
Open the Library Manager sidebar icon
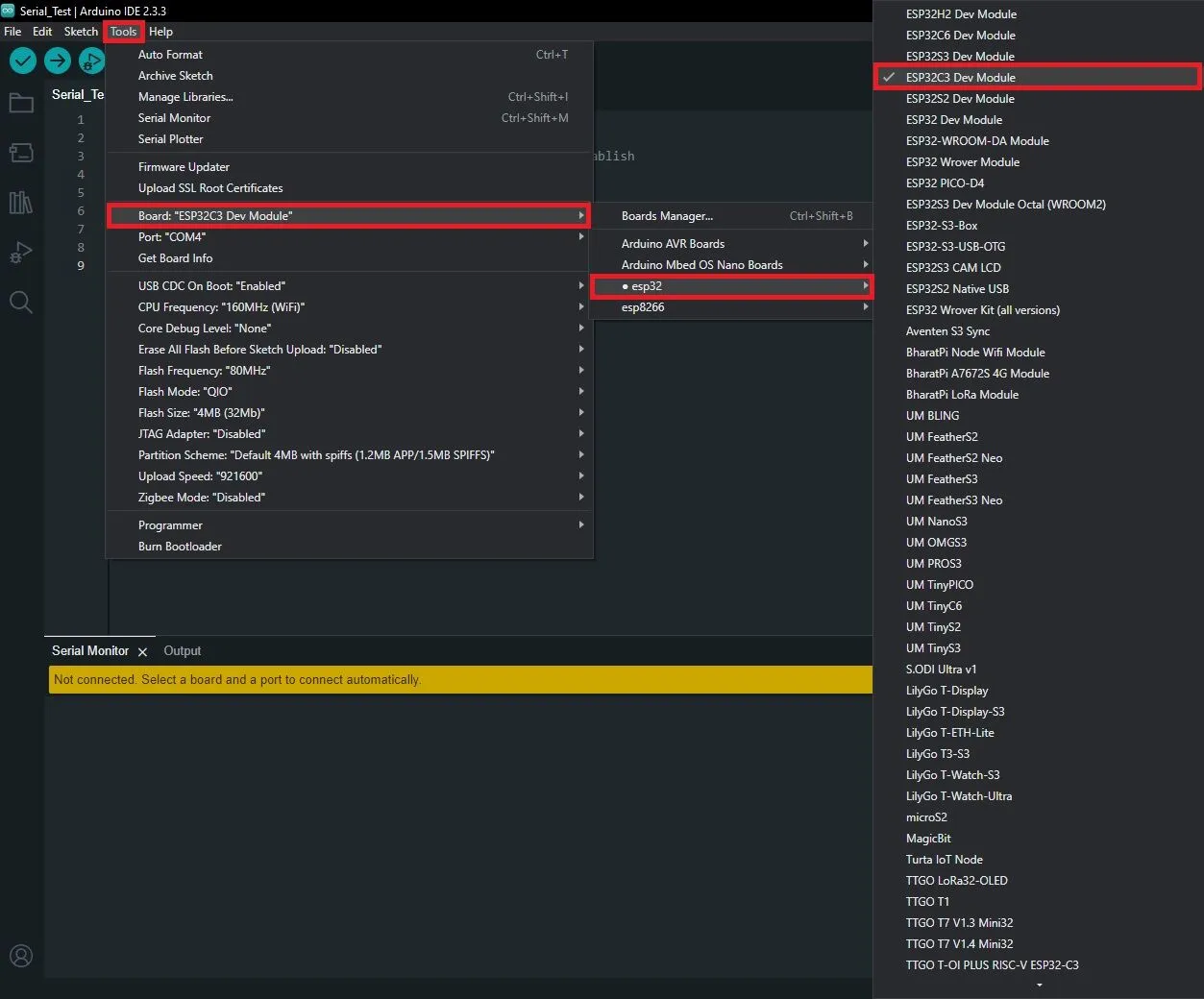point(21,203)
